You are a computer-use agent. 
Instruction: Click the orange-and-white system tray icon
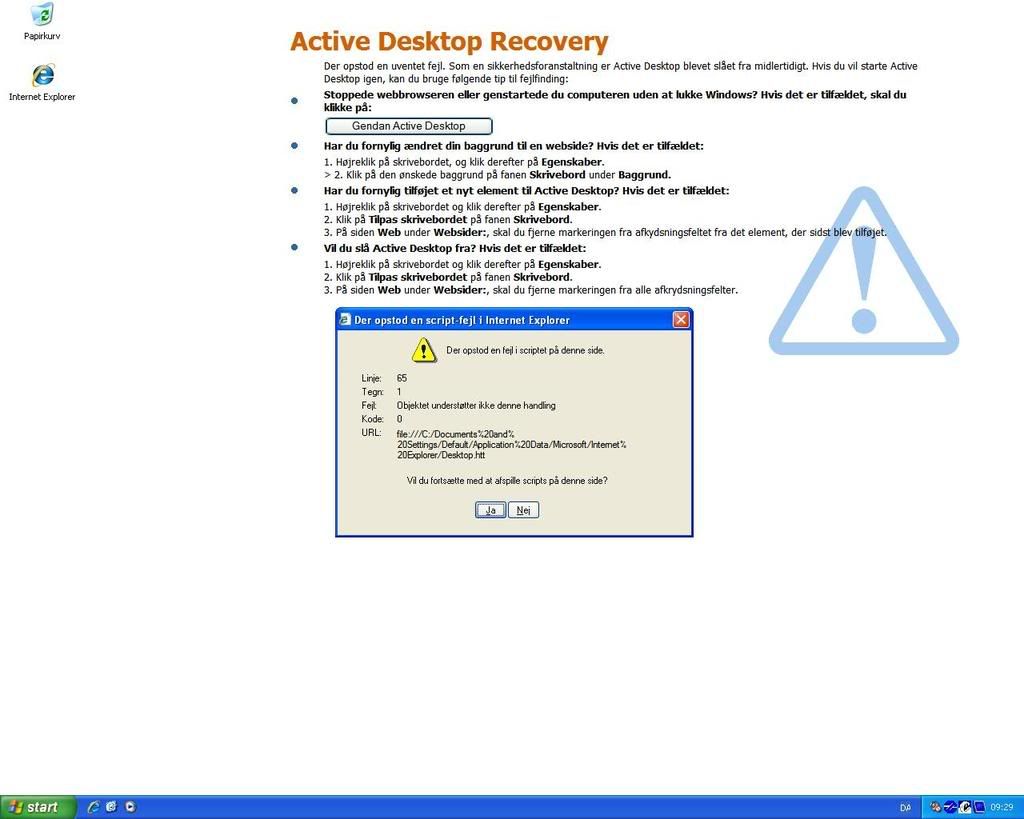(x=935, y=807)
